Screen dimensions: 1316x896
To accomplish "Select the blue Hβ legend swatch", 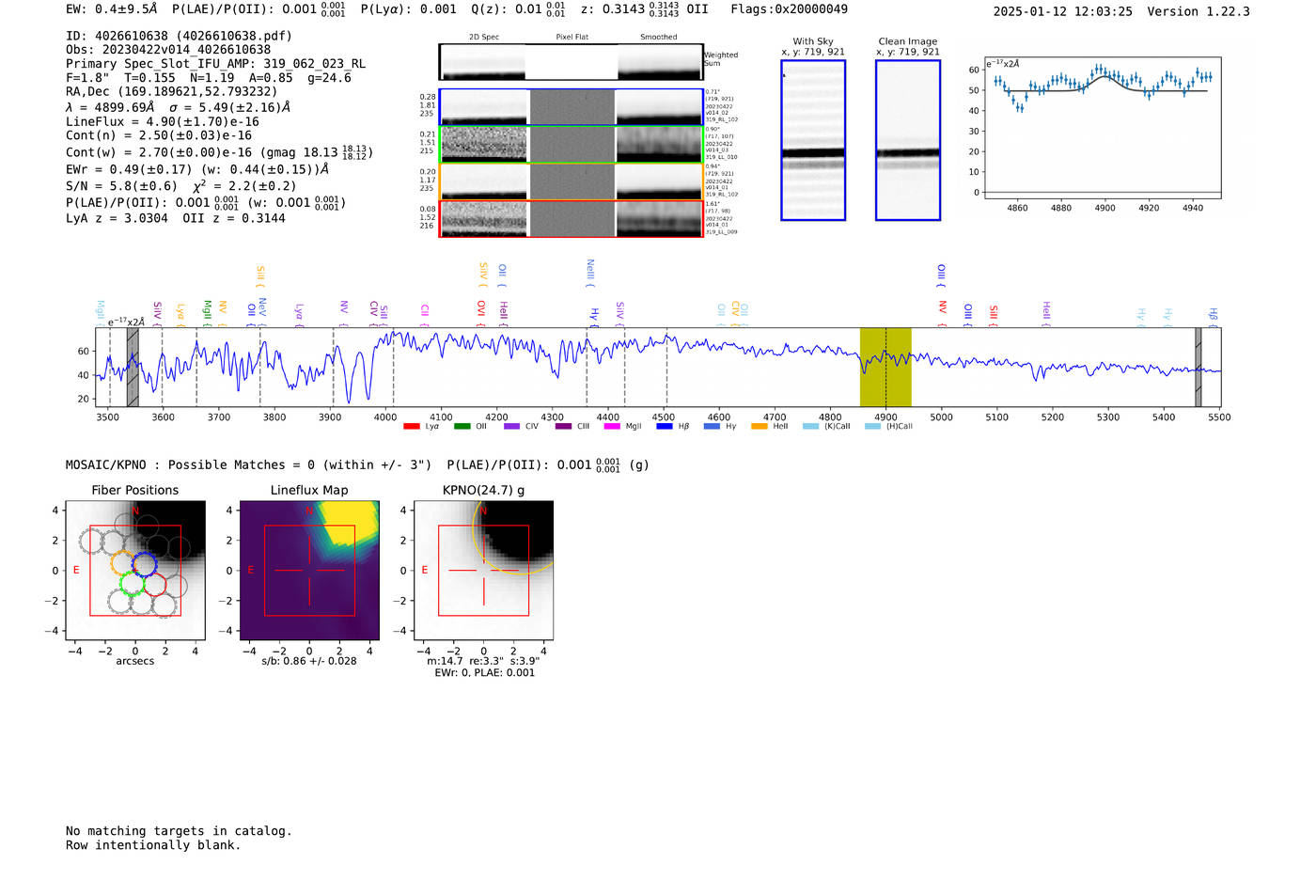I will pyautogui.click(x=665, y=427).
